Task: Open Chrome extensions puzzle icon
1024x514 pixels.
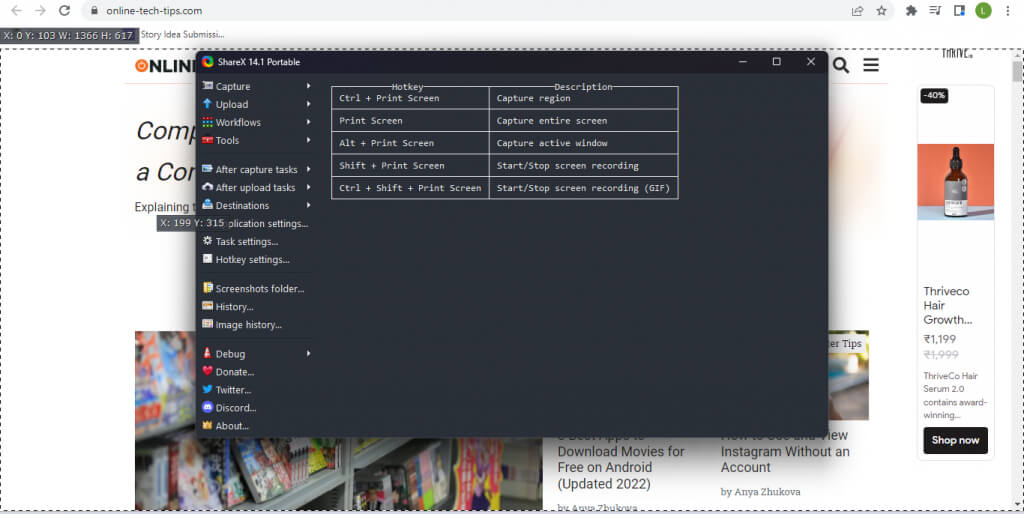Action: click(x=911, y=10)
